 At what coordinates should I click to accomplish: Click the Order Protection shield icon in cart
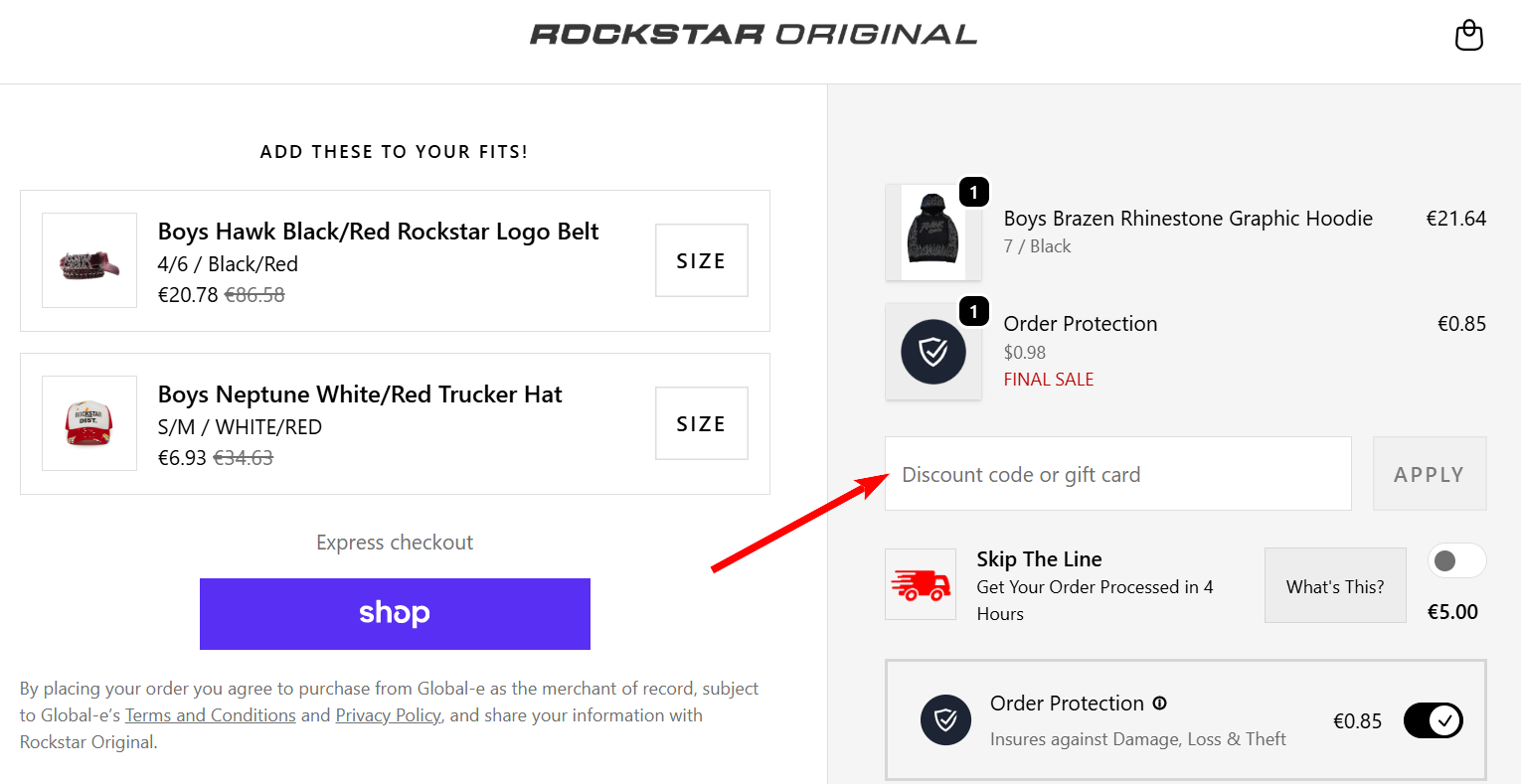point(933,352)
